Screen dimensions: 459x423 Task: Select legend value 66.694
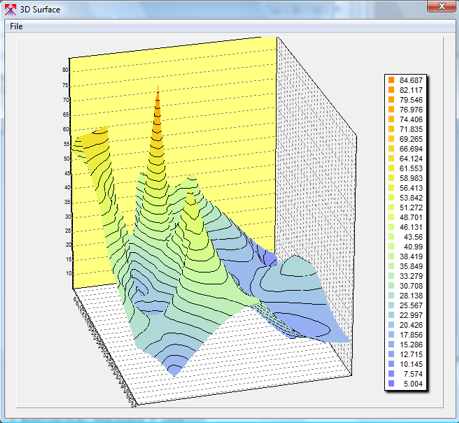click(411, 149)
